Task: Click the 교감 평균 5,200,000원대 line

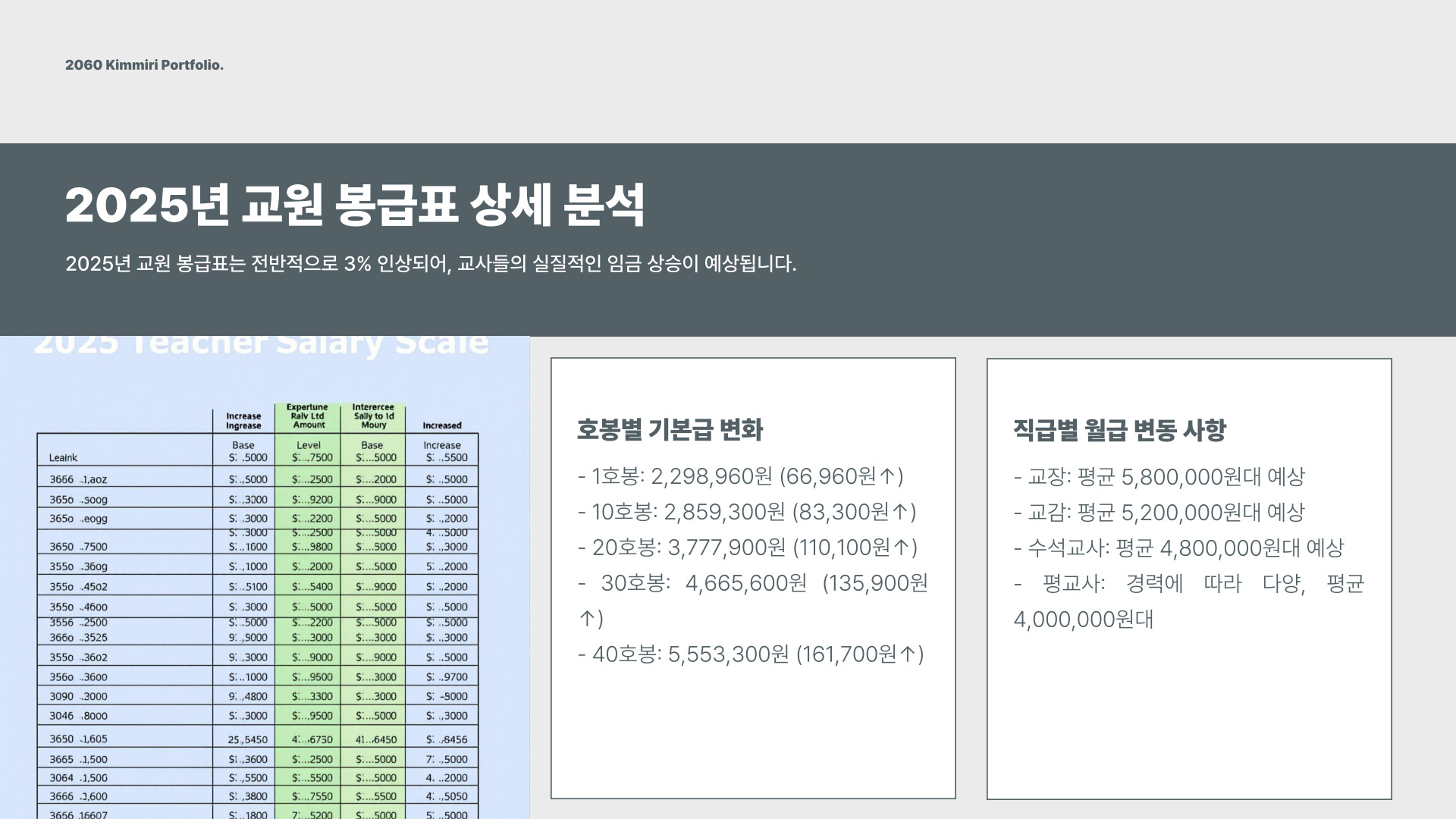Action: tap(1159, 513)
